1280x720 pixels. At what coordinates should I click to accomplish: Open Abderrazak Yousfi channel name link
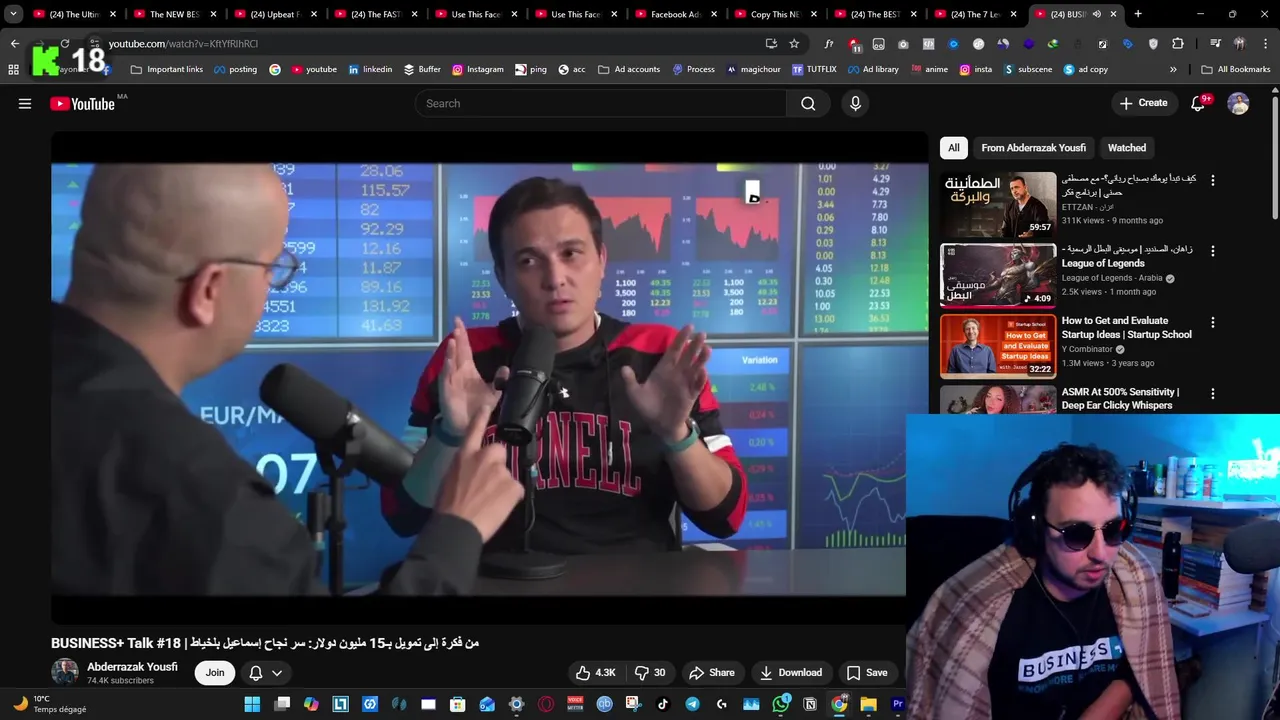(x=132, y=667)
